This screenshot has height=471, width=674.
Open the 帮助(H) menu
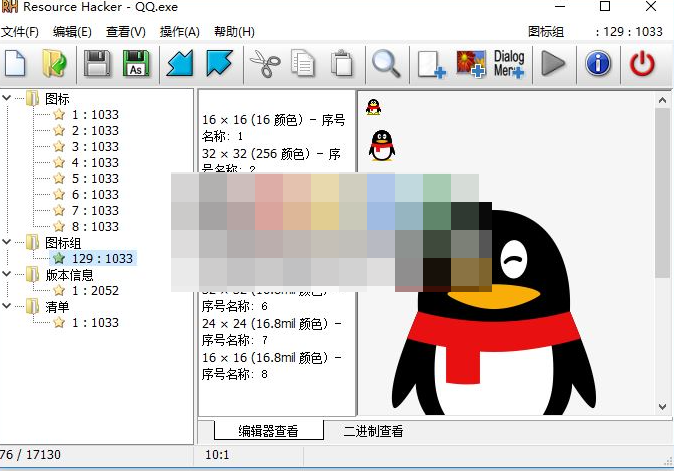coord(234,32)
